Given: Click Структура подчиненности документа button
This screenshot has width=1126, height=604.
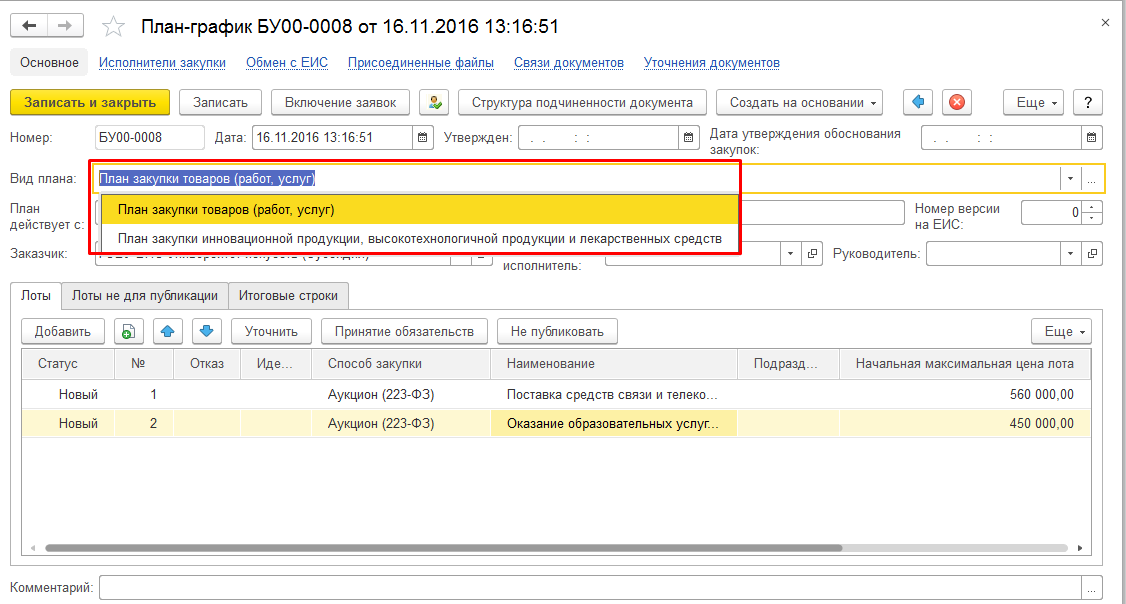Looking at the screenshot, I should pyautogui.click(x=582, y=103).
